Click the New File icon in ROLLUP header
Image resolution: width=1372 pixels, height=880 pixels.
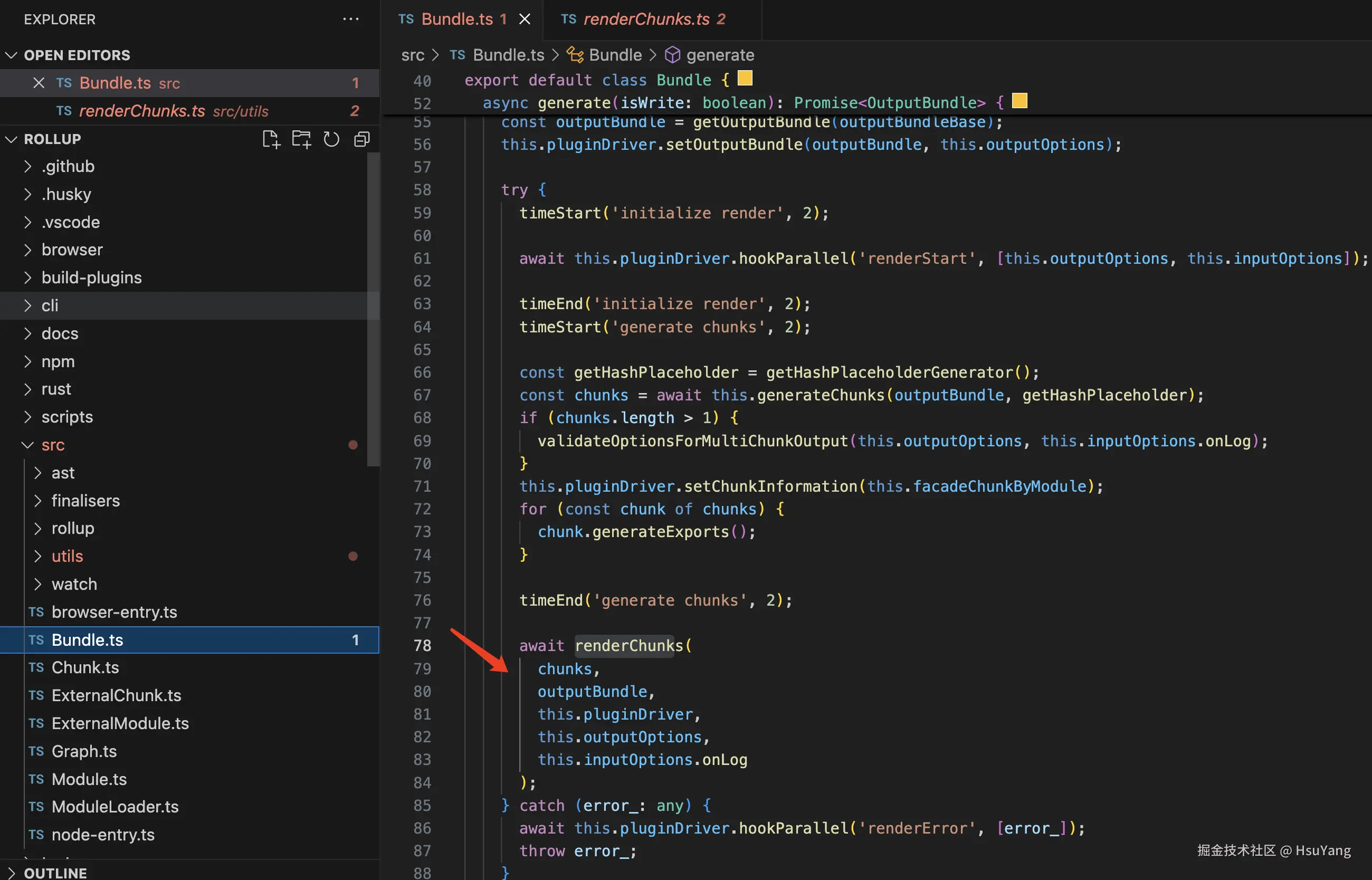[271, 139]
